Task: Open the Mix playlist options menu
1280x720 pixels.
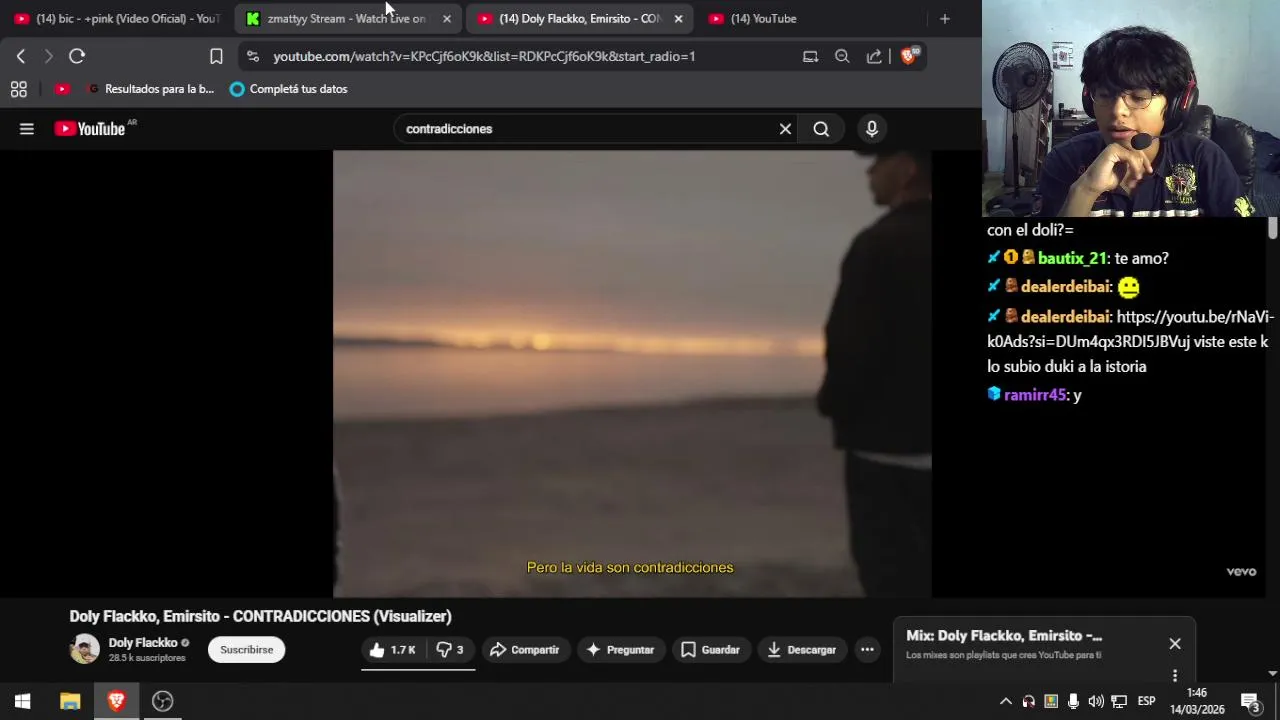Action: [1175, 675]
